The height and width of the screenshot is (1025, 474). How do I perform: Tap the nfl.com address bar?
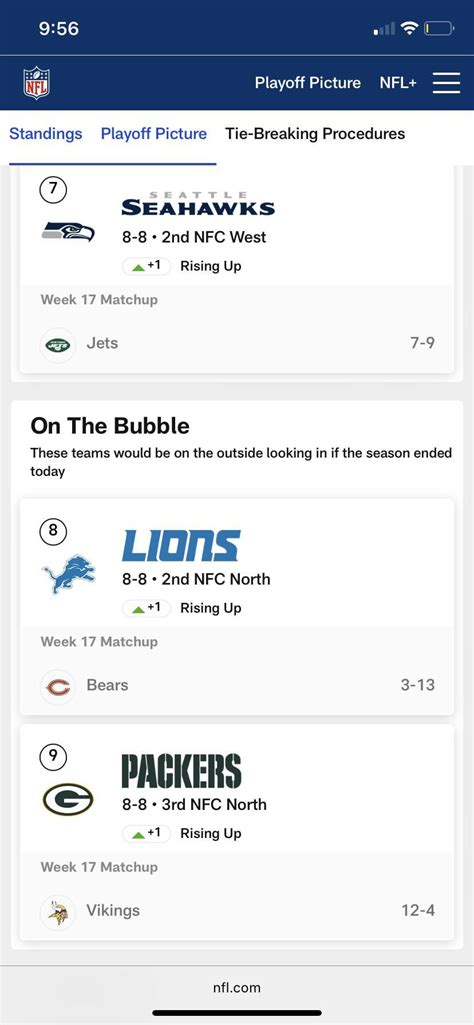(x=237, y=987)
